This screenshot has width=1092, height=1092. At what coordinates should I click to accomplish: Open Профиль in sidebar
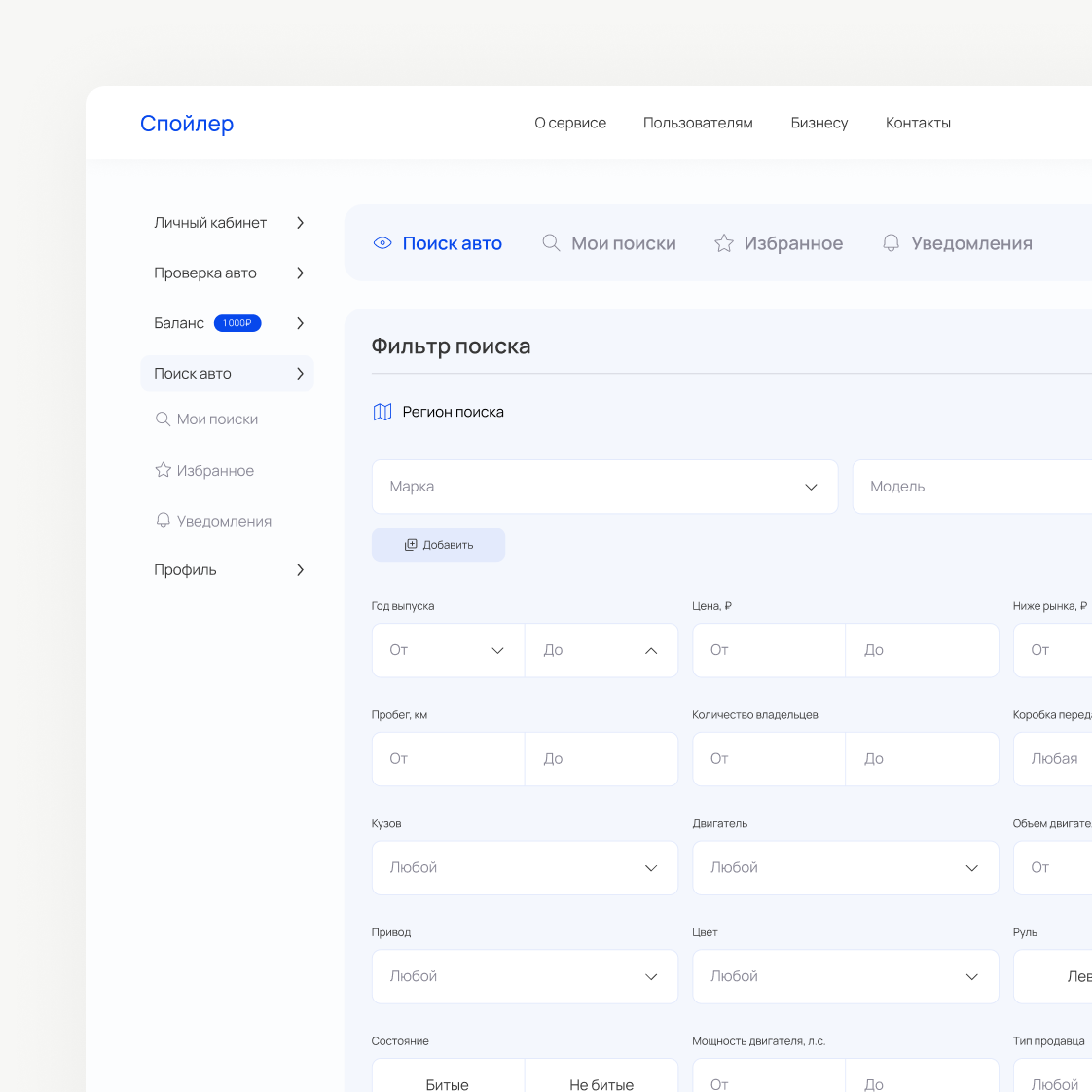[185, 569]
